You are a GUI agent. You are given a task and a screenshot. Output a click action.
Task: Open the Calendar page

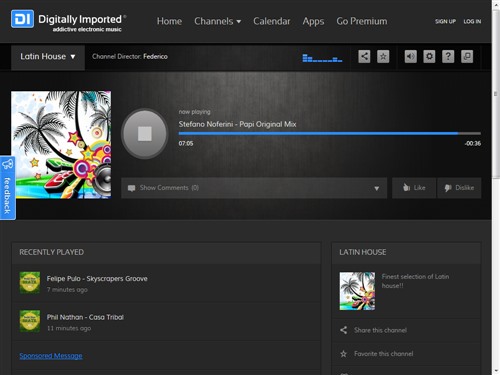[x=272, y=21]
